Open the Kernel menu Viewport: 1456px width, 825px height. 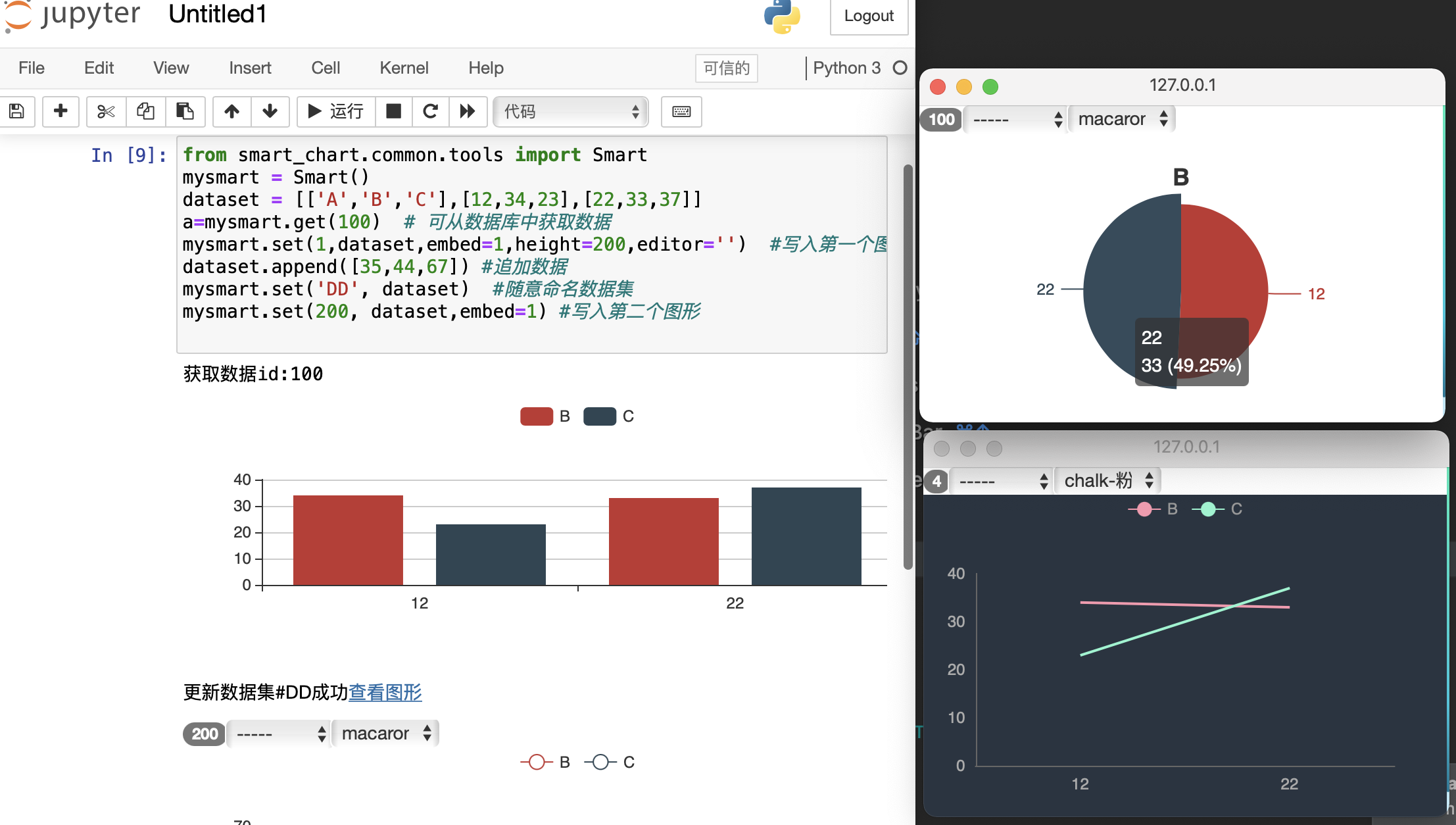404,68
